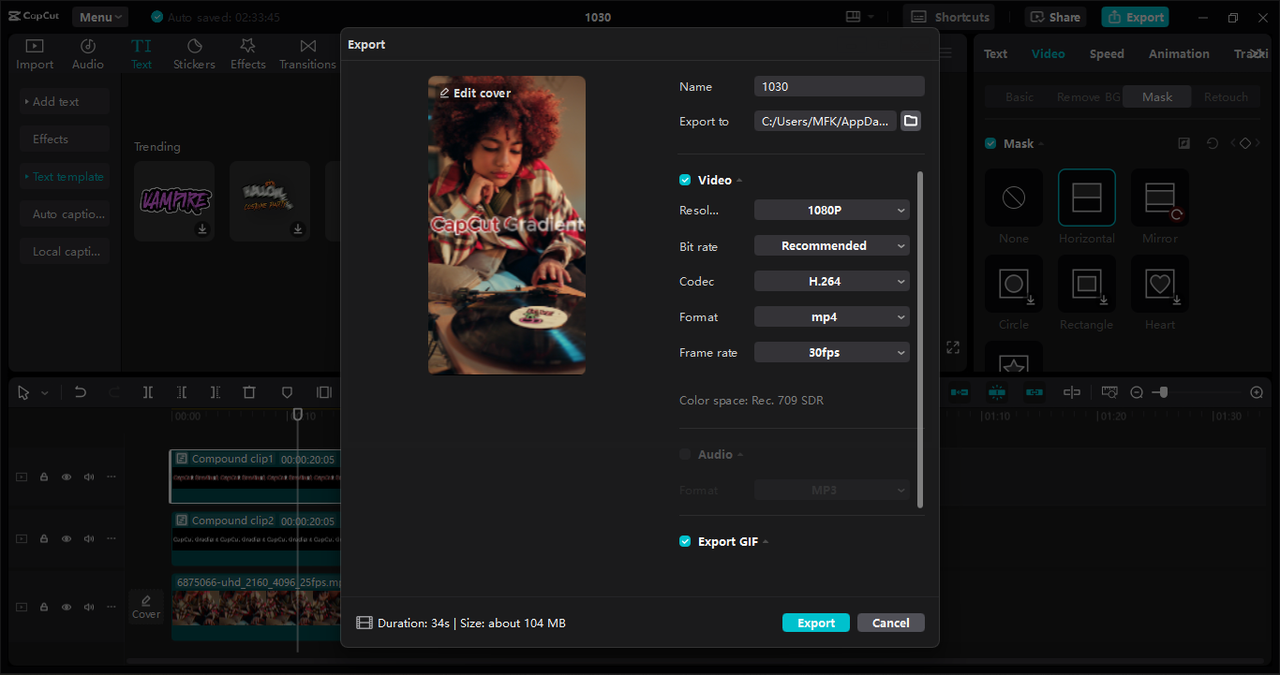The height and width of the screenshot is (675, 1280).
Task: Click the disabled Audio export checkbox
Action: 685,454
